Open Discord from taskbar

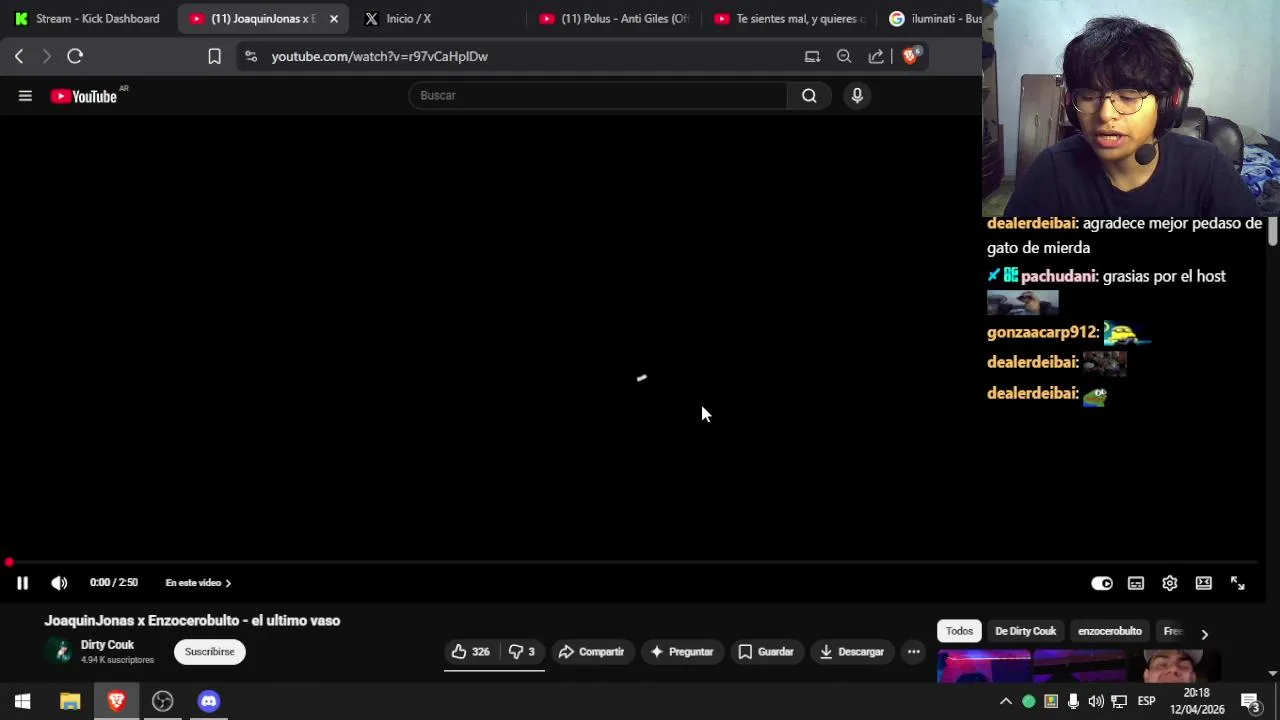point(208,701)
